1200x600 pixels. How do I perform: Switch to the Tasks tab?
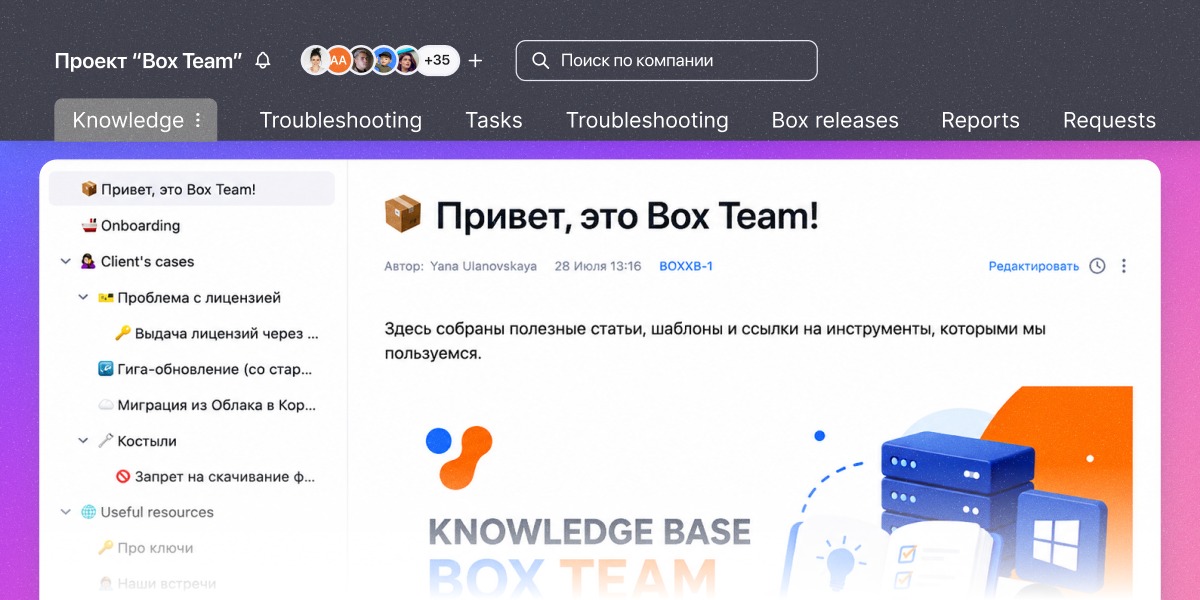[494, 120]
